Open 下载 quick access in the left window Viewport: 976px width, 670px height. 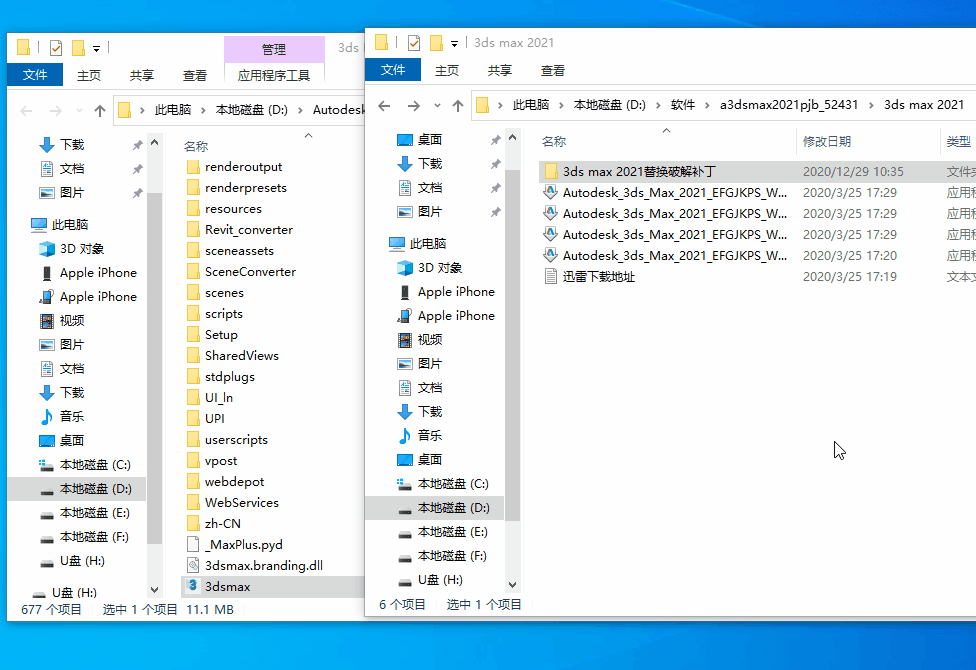pyautogui.click(x=72, y=144)
